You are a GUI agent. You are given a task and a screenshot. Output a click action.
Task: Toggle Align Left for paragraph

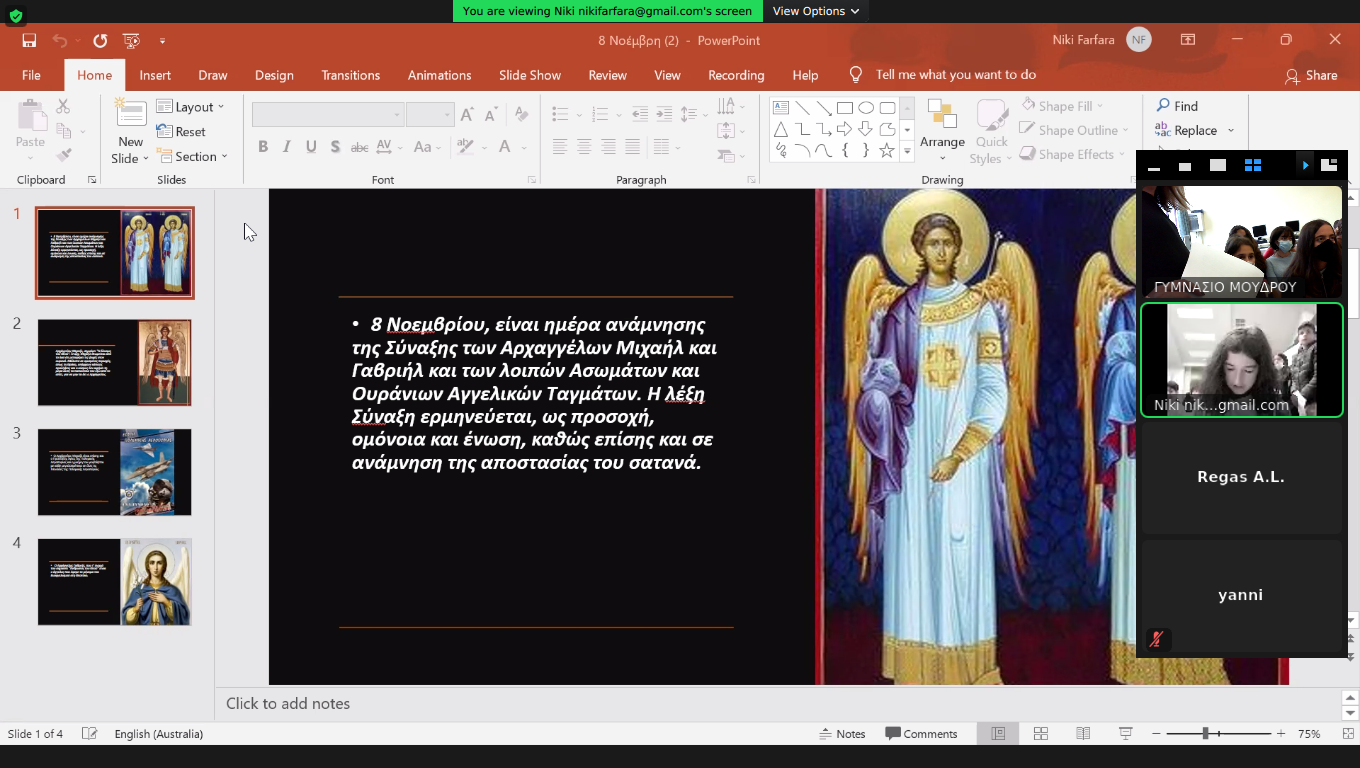[560, 147]
